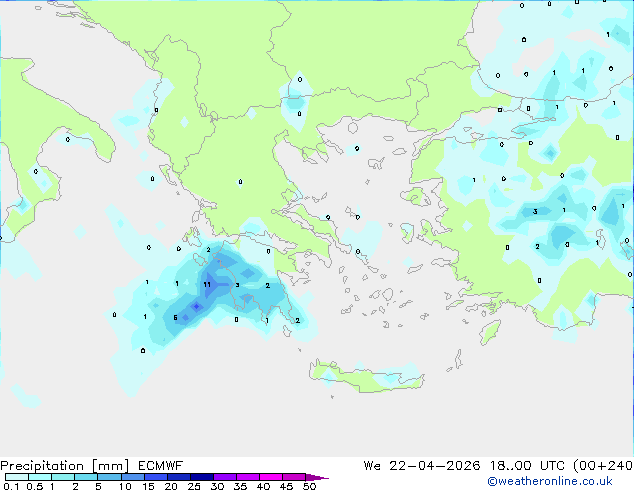Screen dimensions: 634x490
Task: Select the 2–5 mm legend swatch
Action: click(86, 477)
